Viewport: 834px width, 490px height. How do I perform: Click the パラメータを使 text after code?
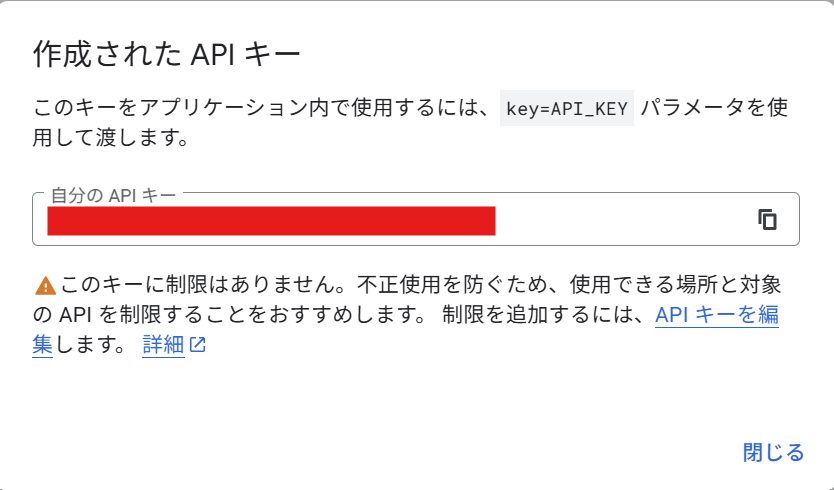click(x=715, y=109)
